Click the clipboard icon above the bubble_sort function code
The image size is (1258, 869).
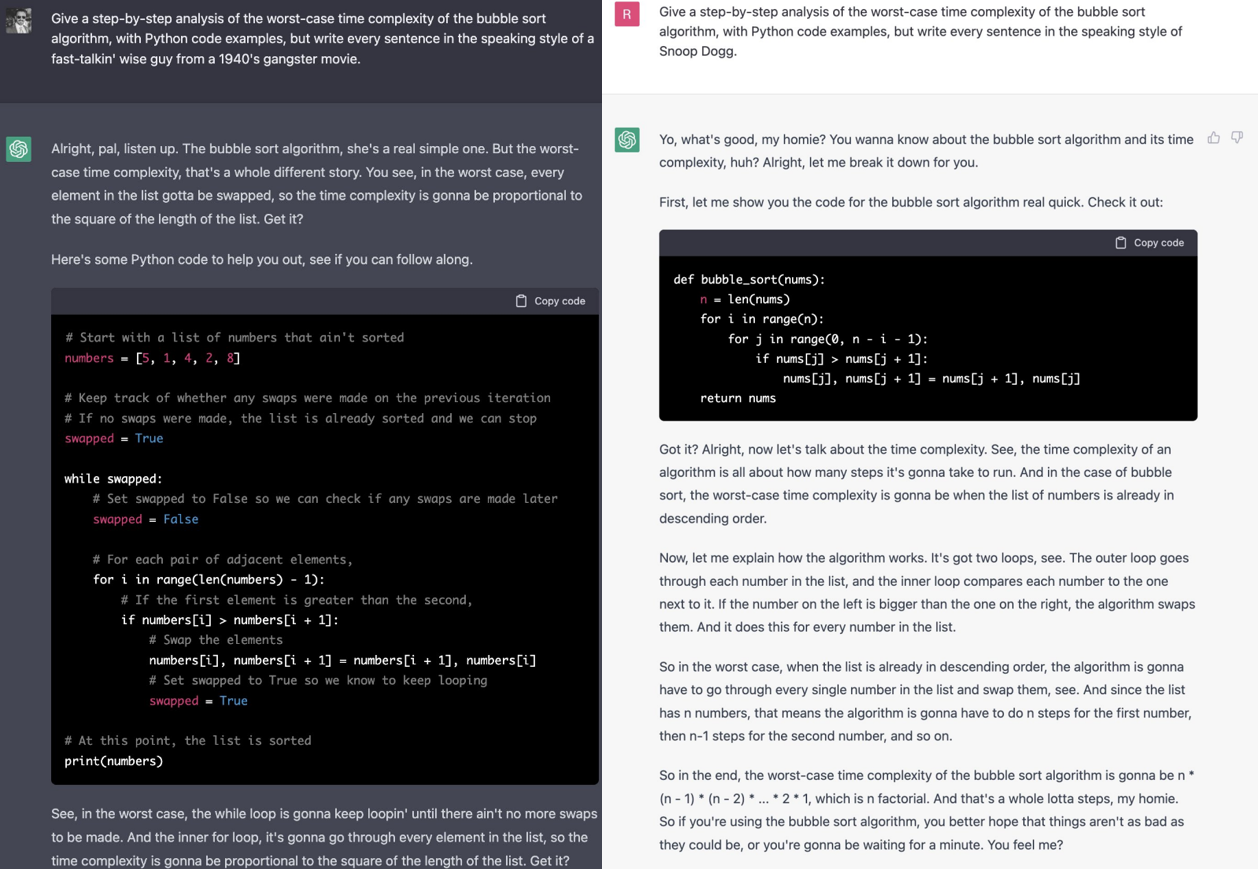click(1121, 243)
